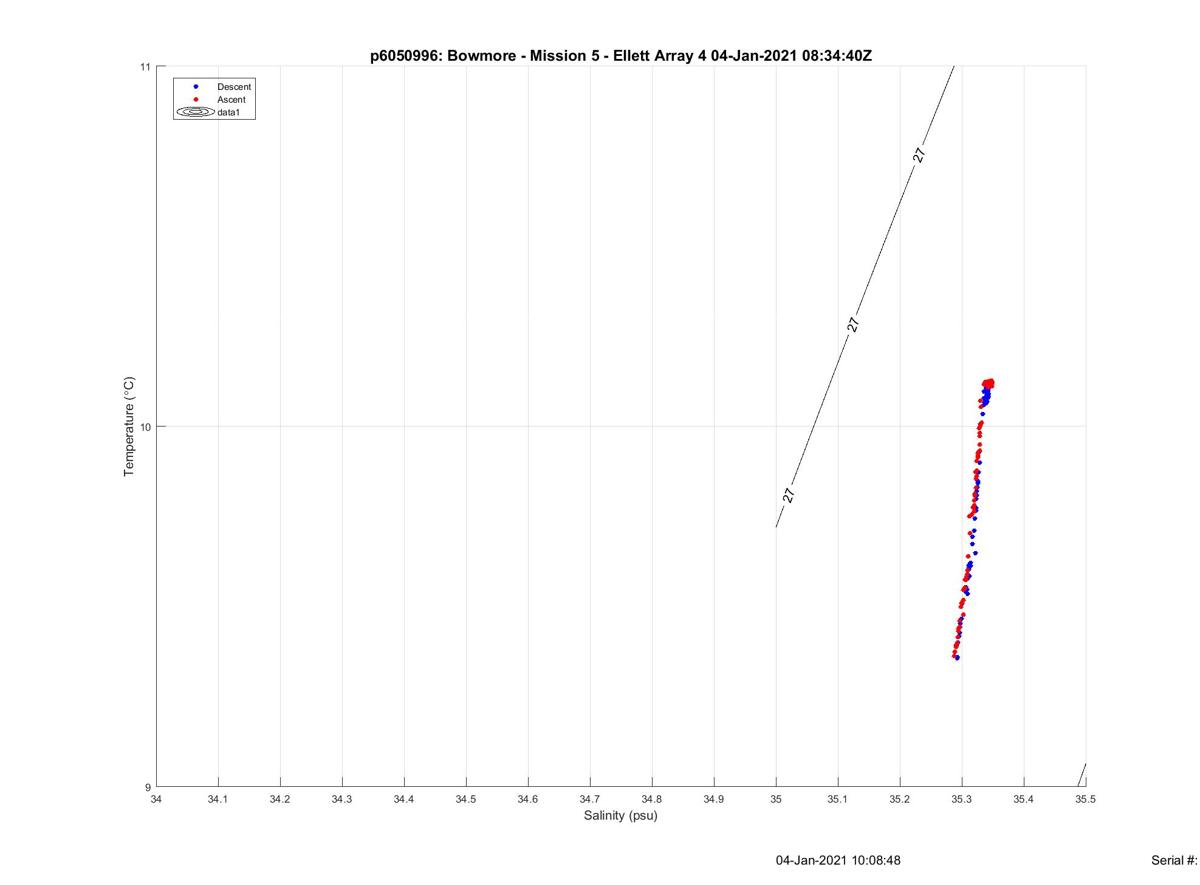This screenshot has width=1200, height=885.
Task: Click the x-axis tick label 34.9
Action: [x=714, y=799]
